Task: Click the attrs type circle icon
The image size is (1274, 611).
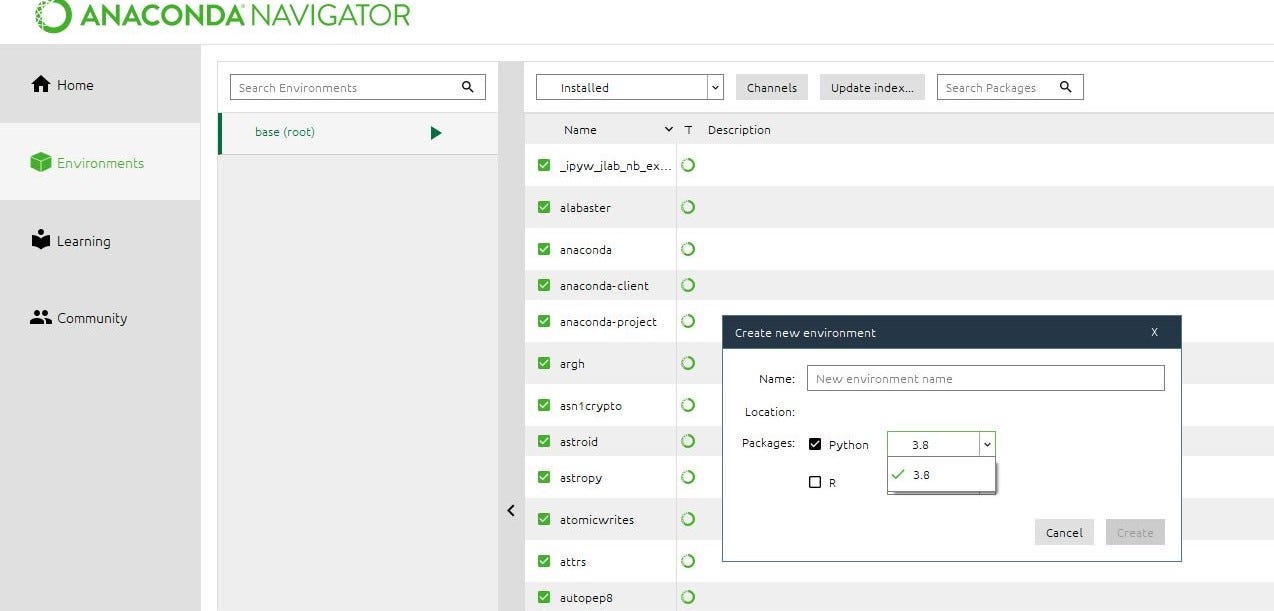Action: 688,561
